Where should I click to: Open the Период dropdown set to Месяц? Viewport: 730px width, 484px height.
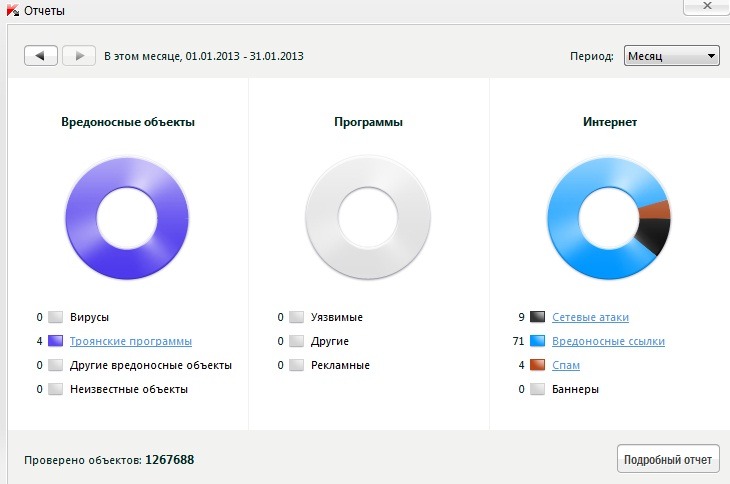(x=671, y=56)
